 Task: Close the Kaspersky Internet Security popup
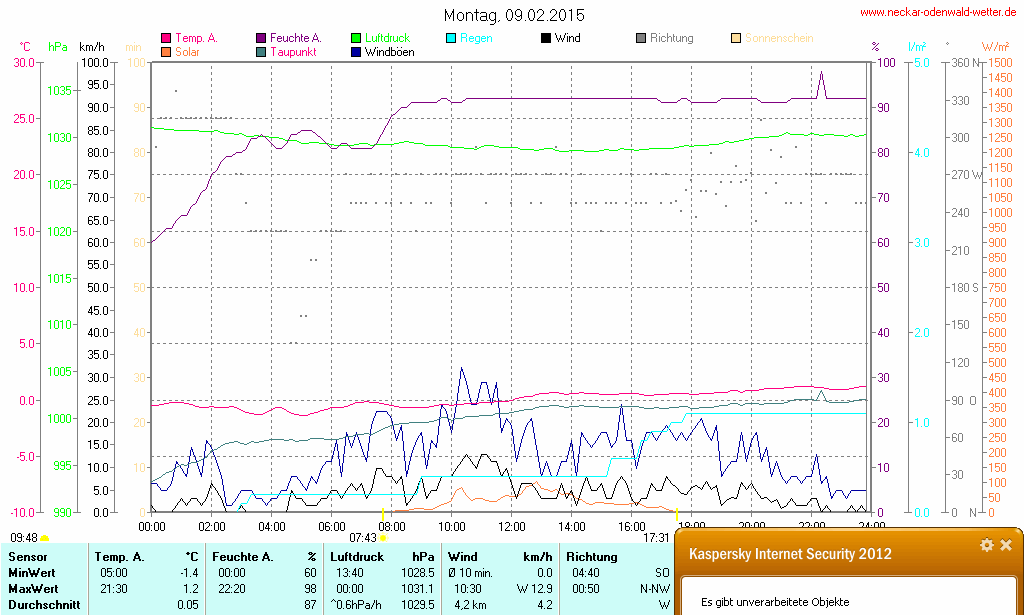[x=1006, y=545]
